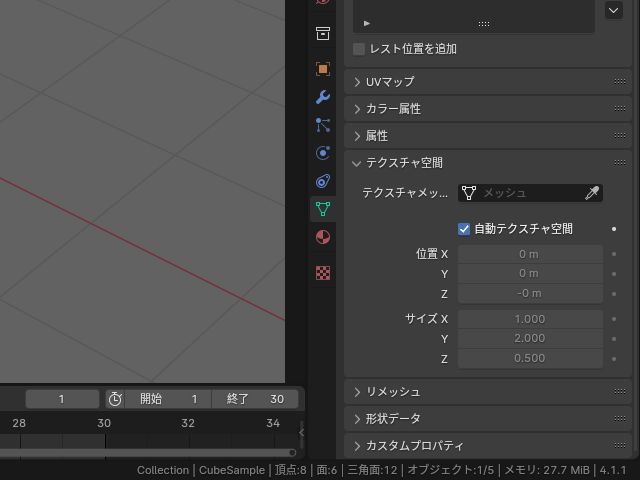The height and width of the screenshot is (480, 640).
Task: Open the Material properties tab
Action: click(323, 237)
